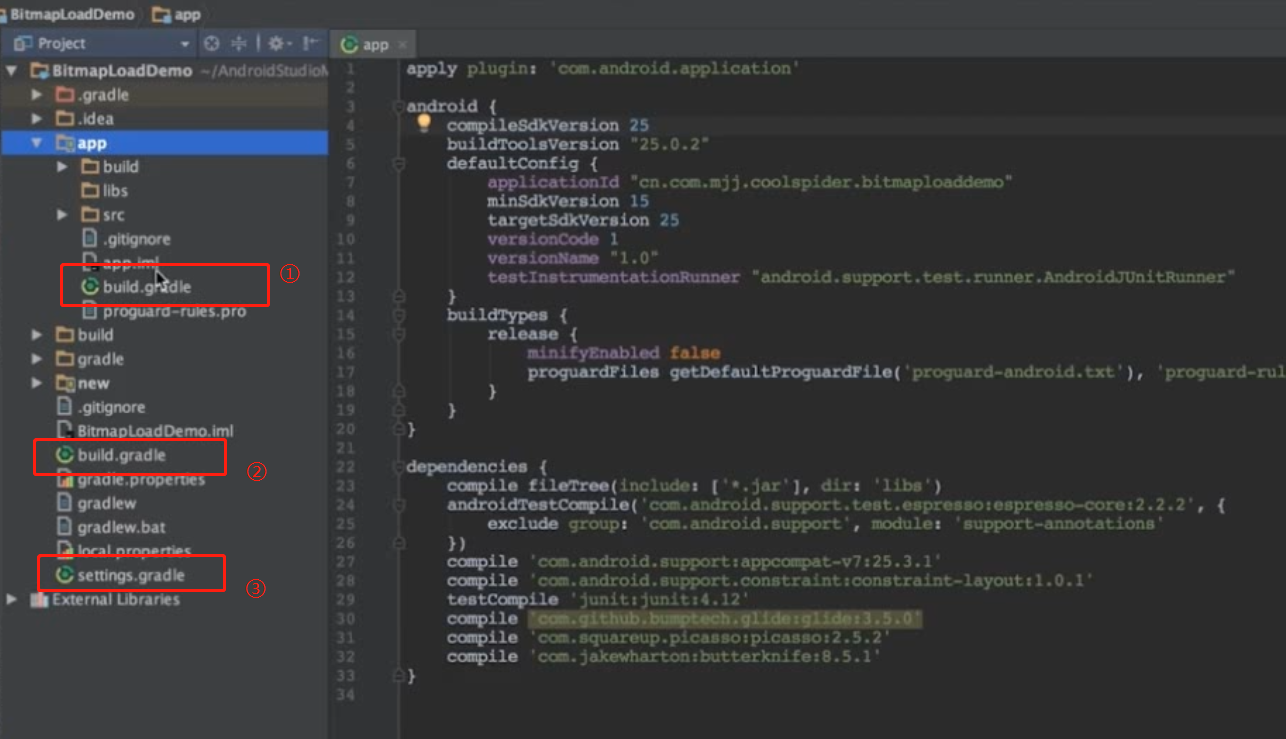Viewport: 1286px width, 739px height.
Task: Open the root-level build.gradle file
Action: 121,455
